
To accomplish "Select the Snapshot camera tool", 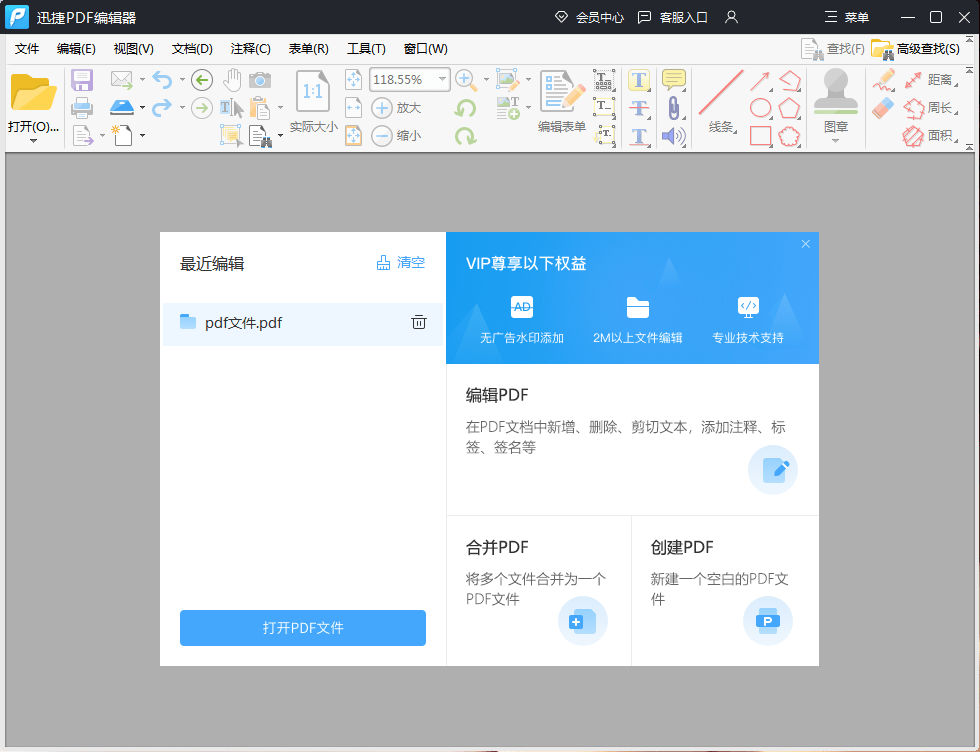I will pyautogui.click(x=260, y=80).
